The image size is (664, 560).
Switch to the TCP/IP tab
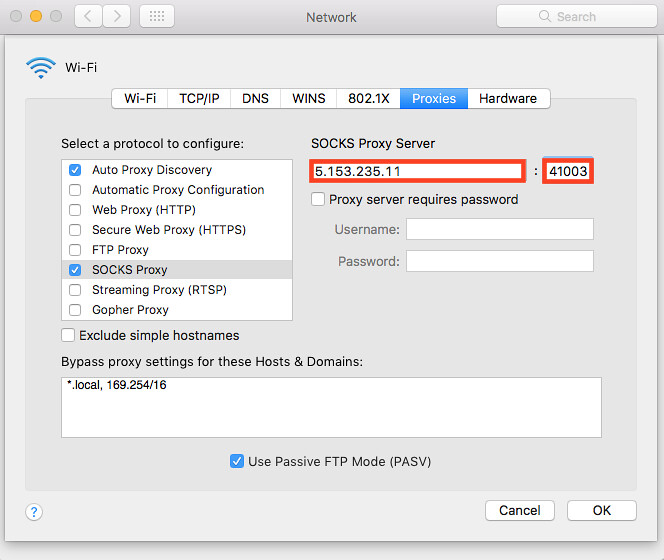pyautogui.click(x=199, y=98)
